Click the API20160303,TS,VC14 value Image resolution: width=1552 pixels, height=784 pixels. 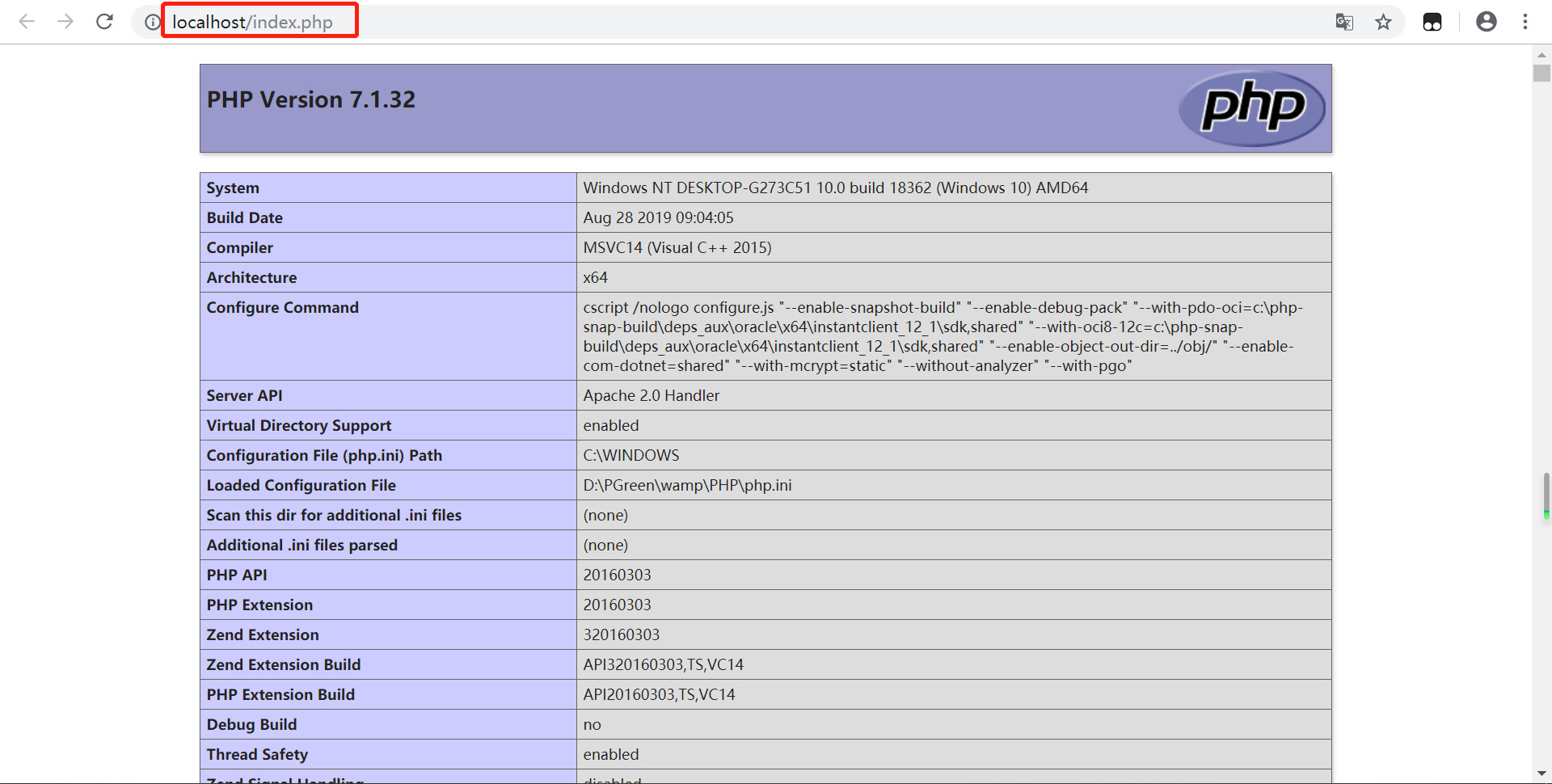(x=659, y=694)
